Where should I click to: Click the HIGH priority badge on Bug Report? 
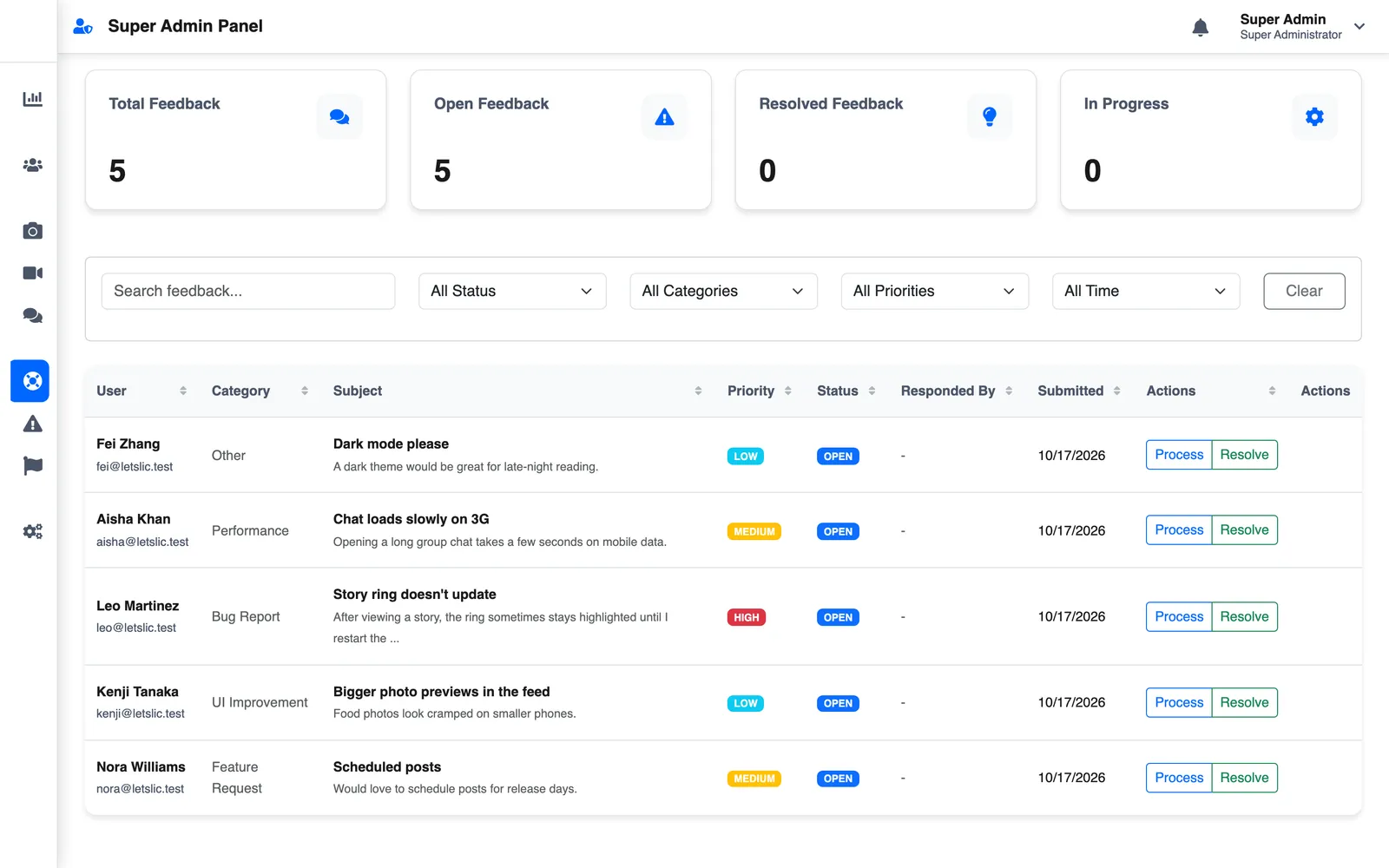tap(747, 618)
